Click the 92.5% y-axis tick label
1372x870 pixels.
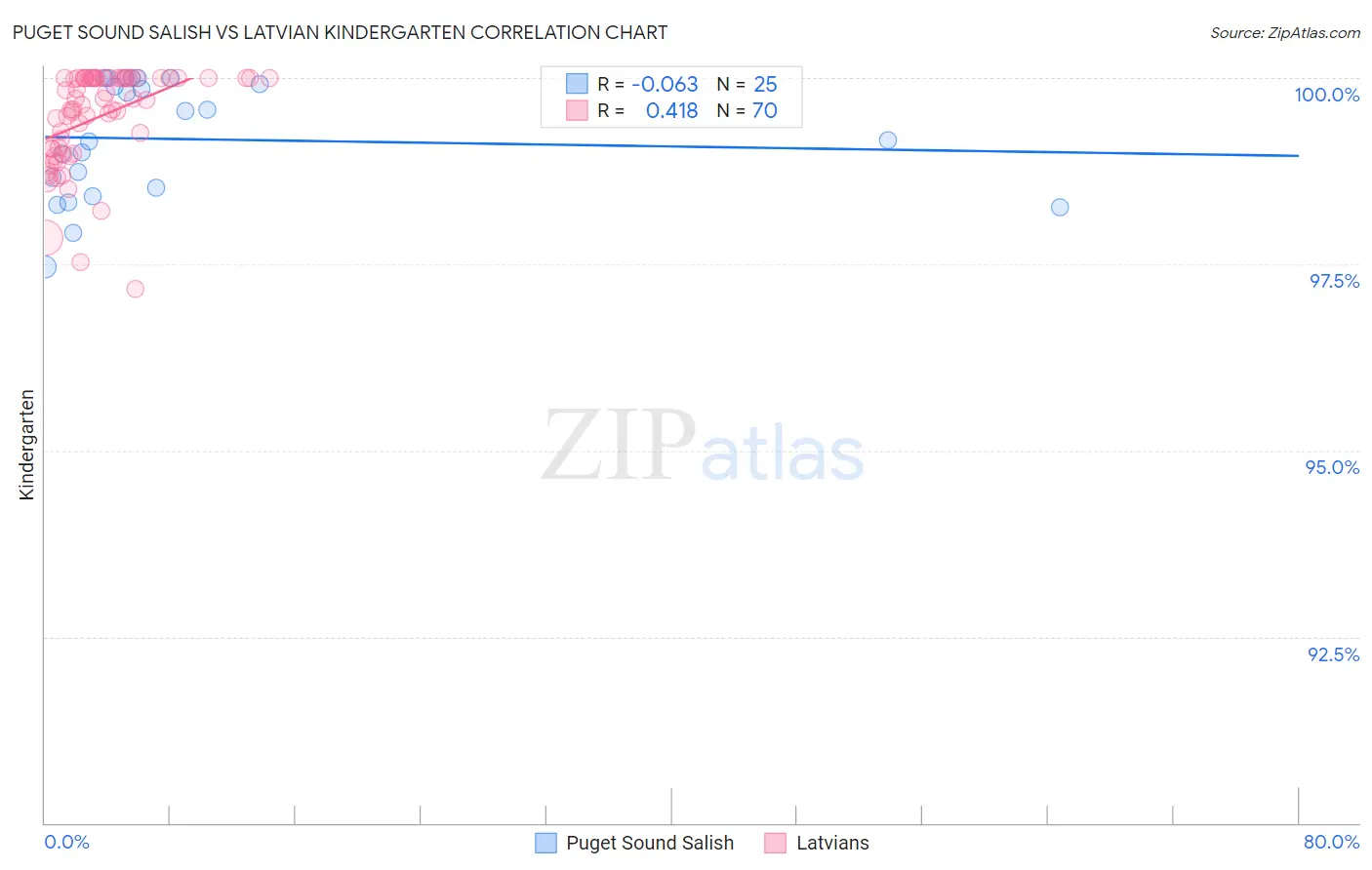point(1333,654)
